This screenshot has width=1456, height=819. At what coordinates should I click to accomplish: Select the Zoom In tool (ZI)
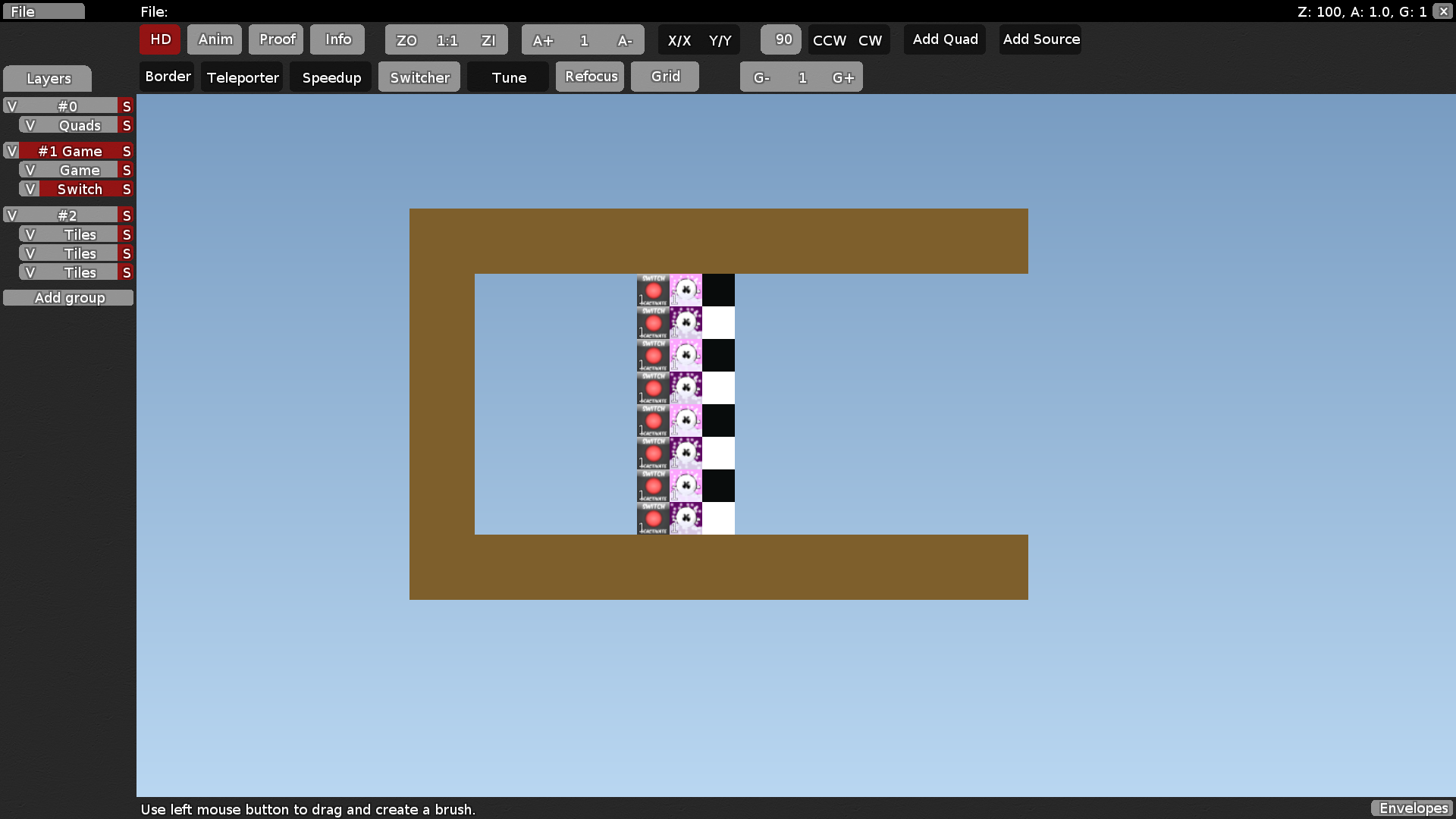489,39
